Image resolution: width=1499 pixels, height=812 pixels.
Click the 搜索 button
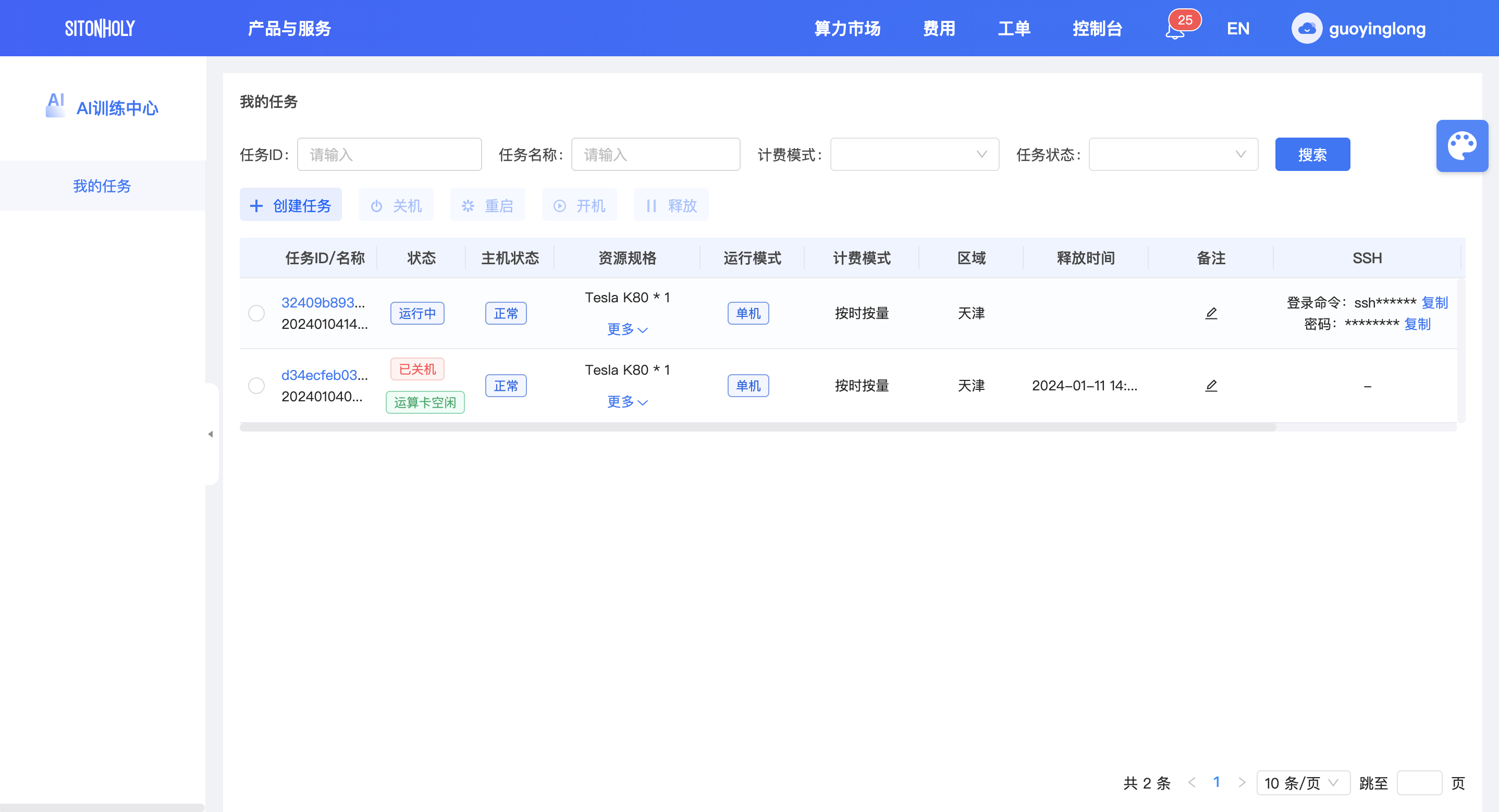[1312, 154]
